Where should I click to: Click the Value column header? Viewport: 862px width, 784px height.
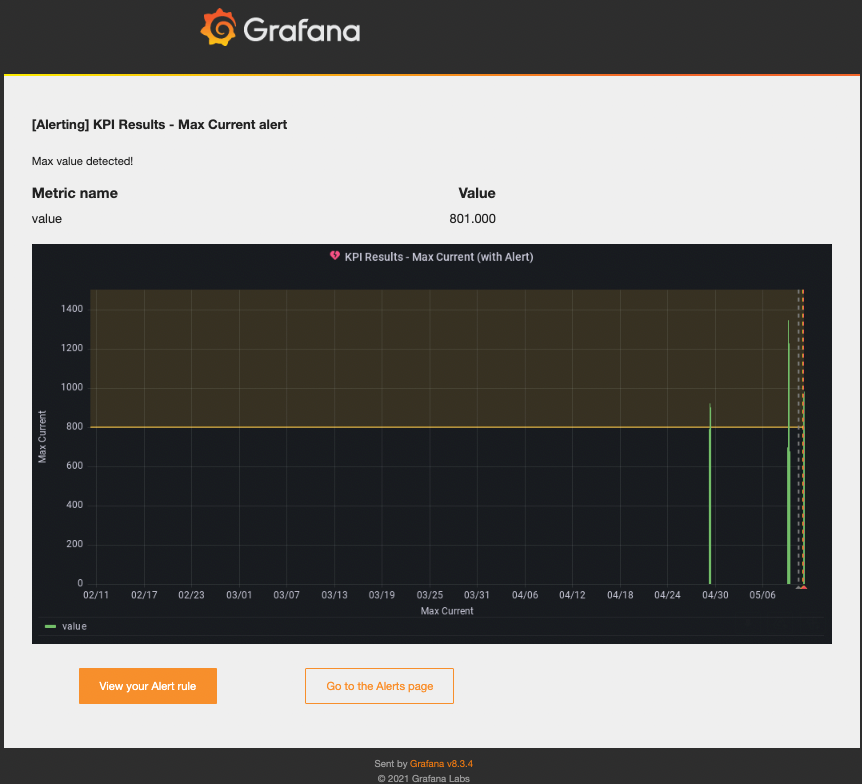(477, 193)
